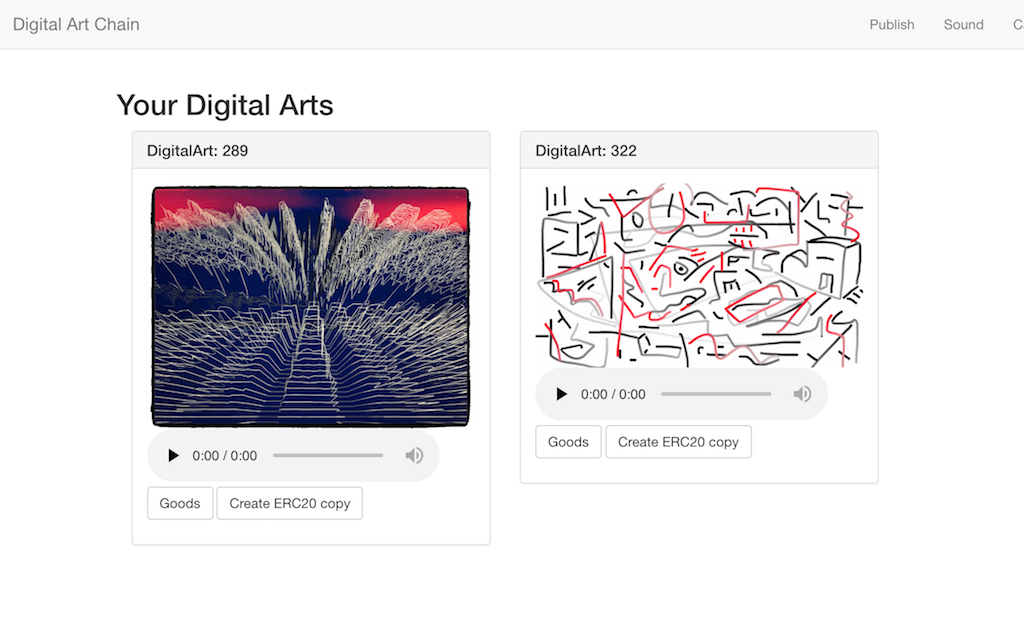Image resolution: width=1024 pixels, height=628 pixels.
Task: Play audio for DigitalArt 289
Action: pyautogui.click(x=173, y=456)
